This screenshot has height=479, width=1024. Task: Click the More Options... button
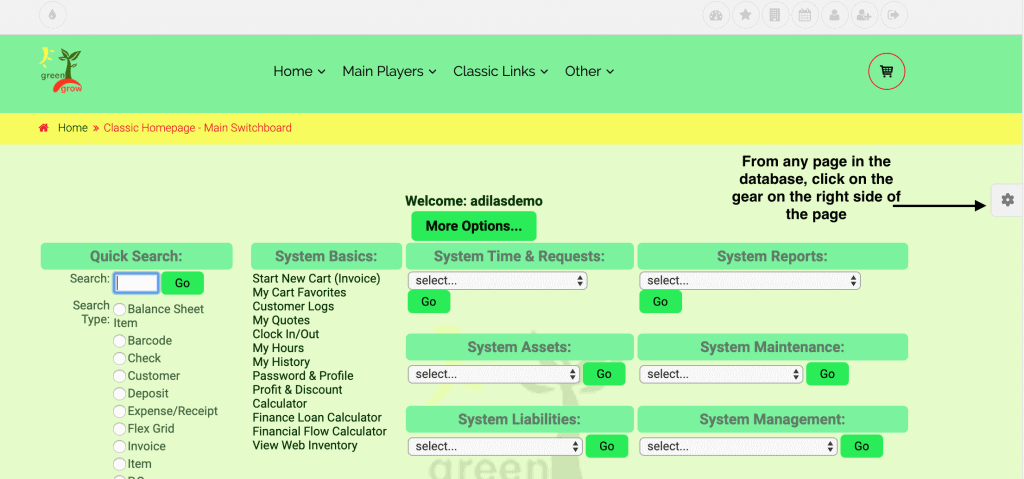pyautogui.click(x=473, y=226)
